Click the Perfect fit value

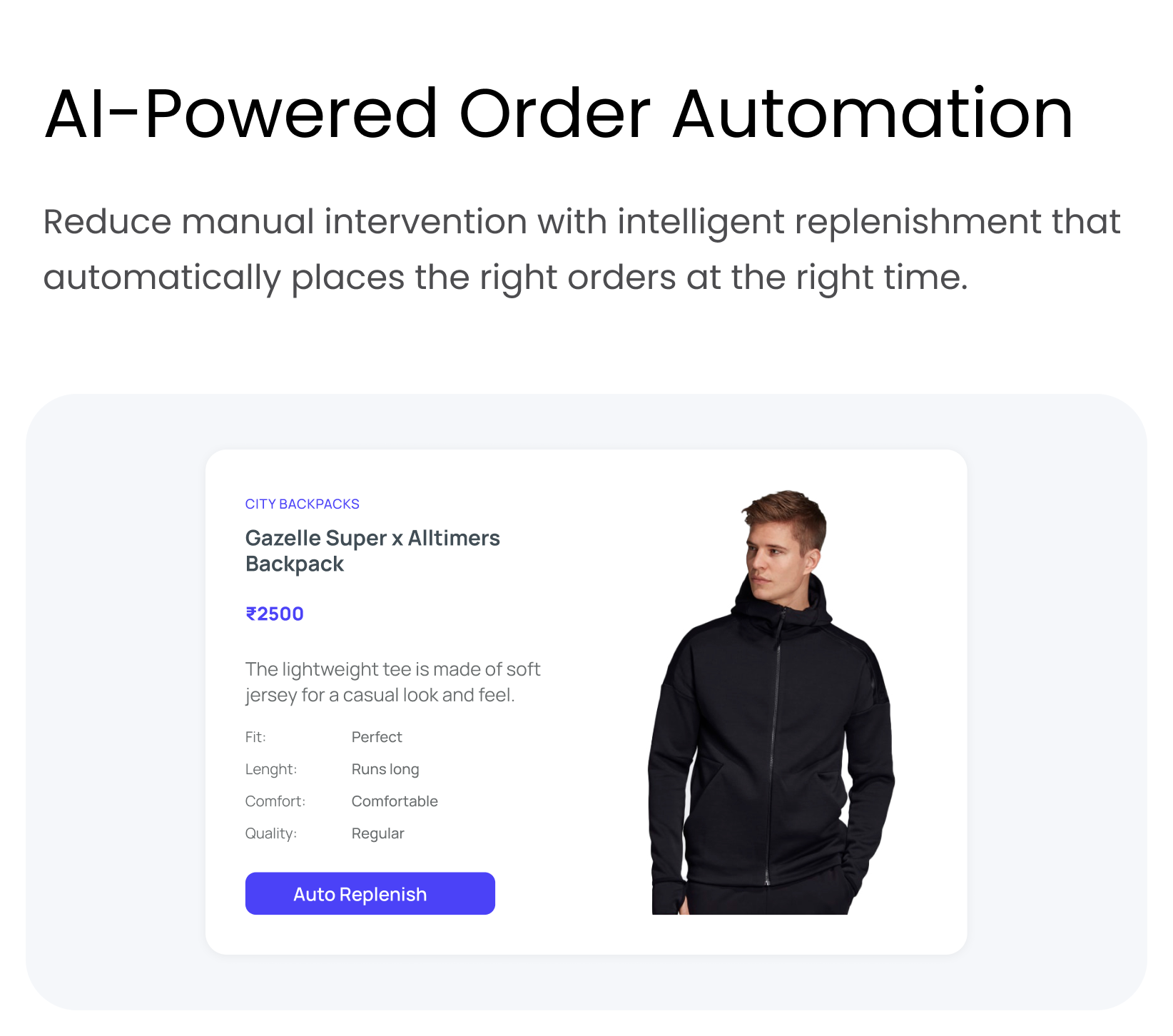377,737
